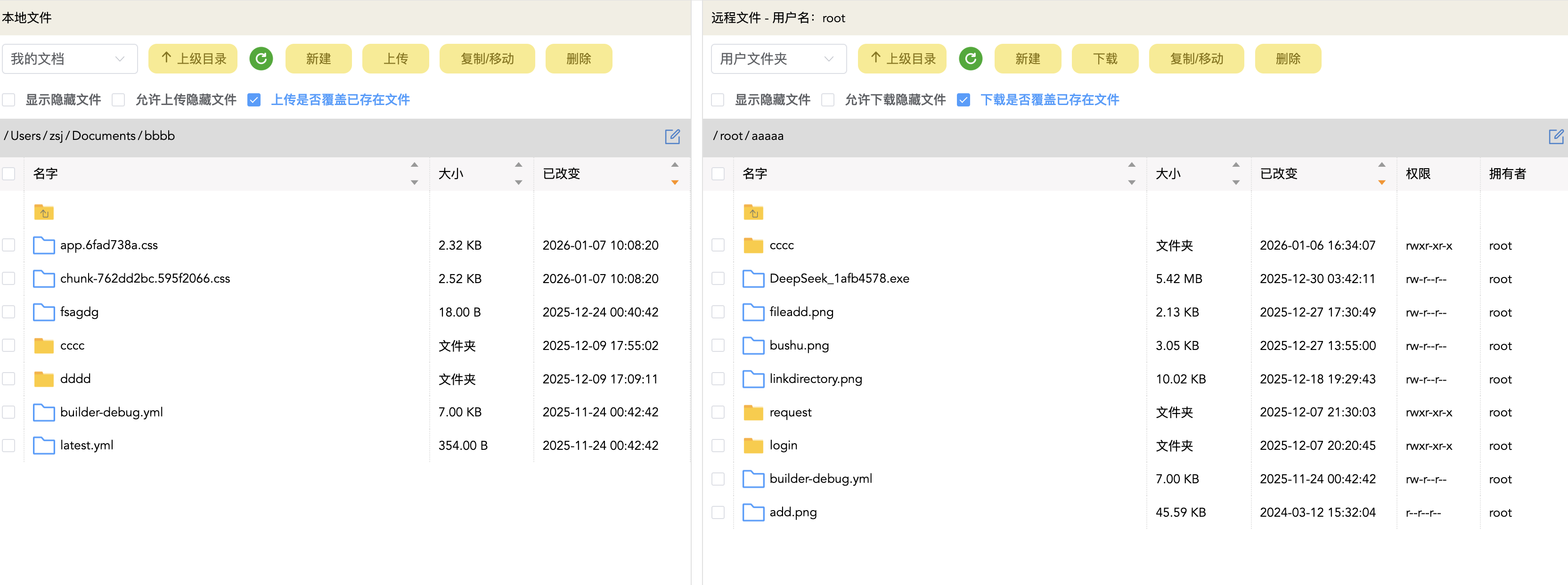Click the green refresh icon in remote panel
Screen dimensions: 1568x585
click(970, 58)
